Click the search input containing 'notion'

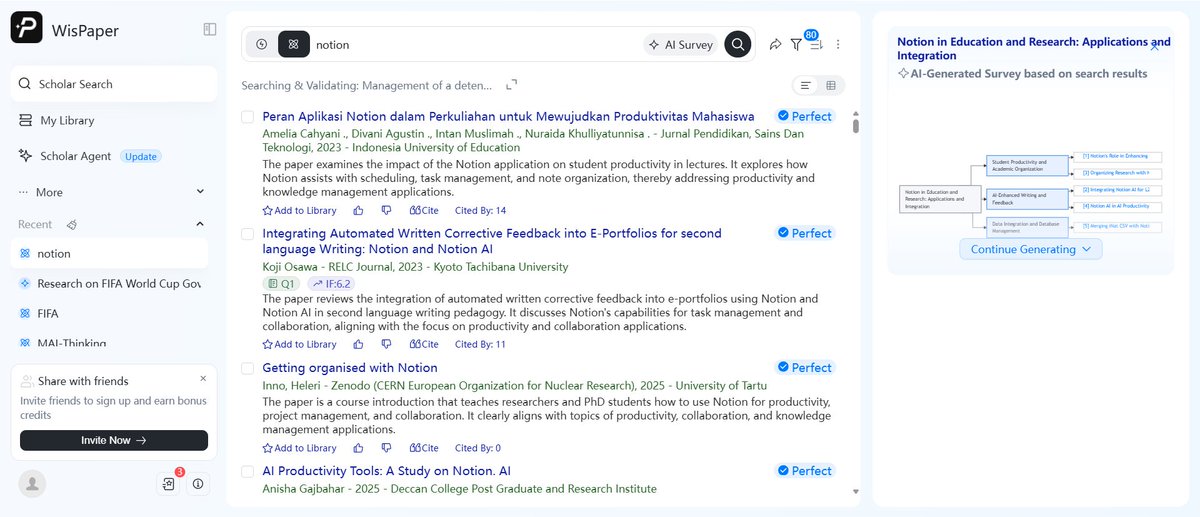(474, 45)
